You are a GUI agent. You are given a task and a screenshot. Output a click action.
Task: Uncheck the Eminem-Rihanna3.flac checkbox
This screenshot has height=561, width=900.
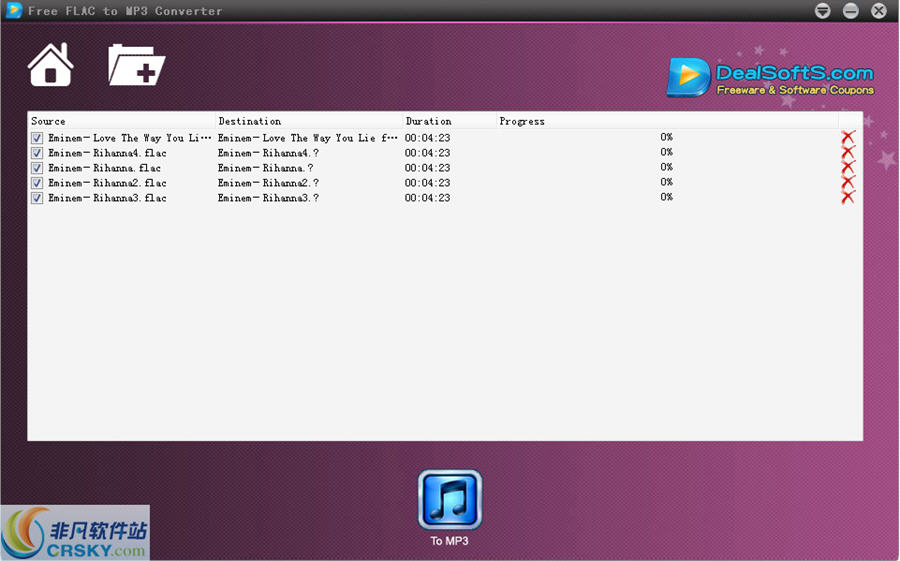[x=37, y=198]
